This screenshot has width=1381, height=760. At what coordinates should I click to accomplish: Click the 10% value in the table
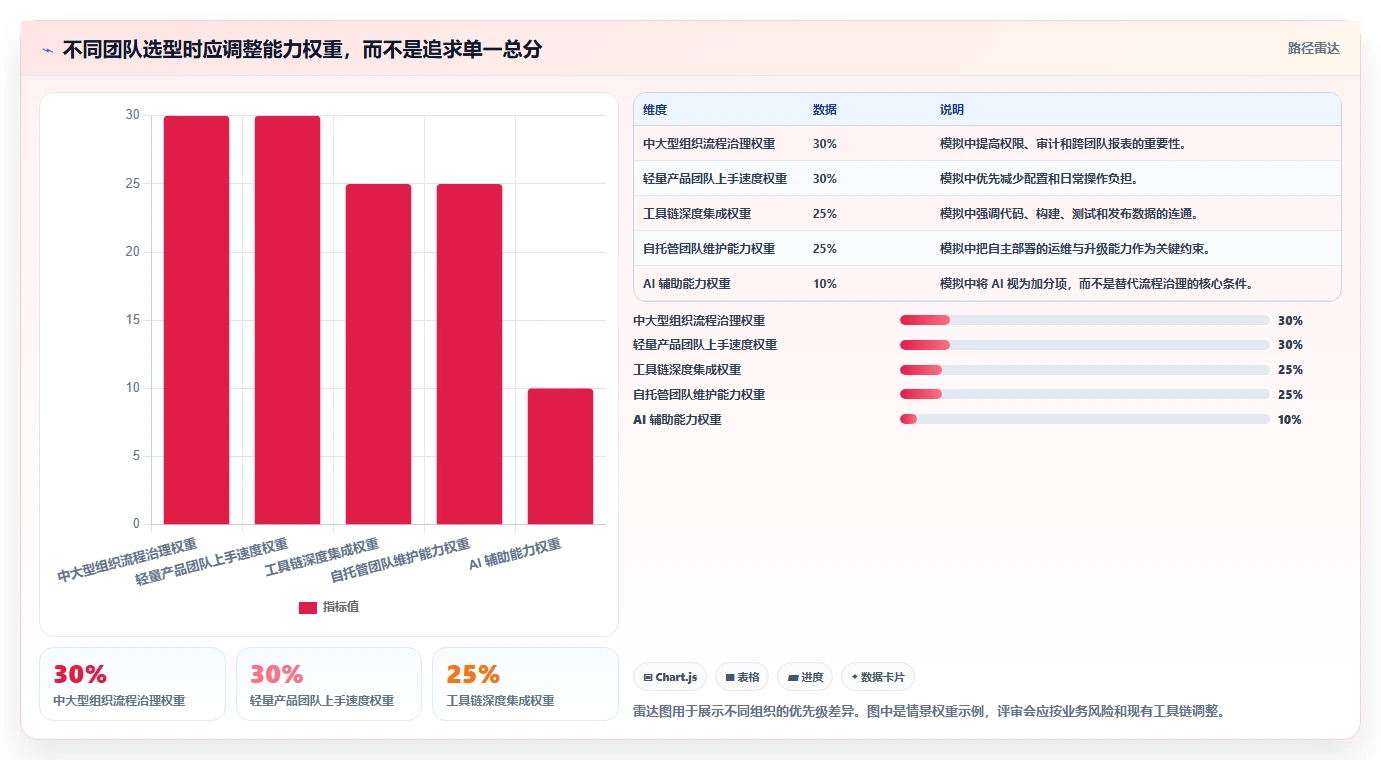point(825,284)
